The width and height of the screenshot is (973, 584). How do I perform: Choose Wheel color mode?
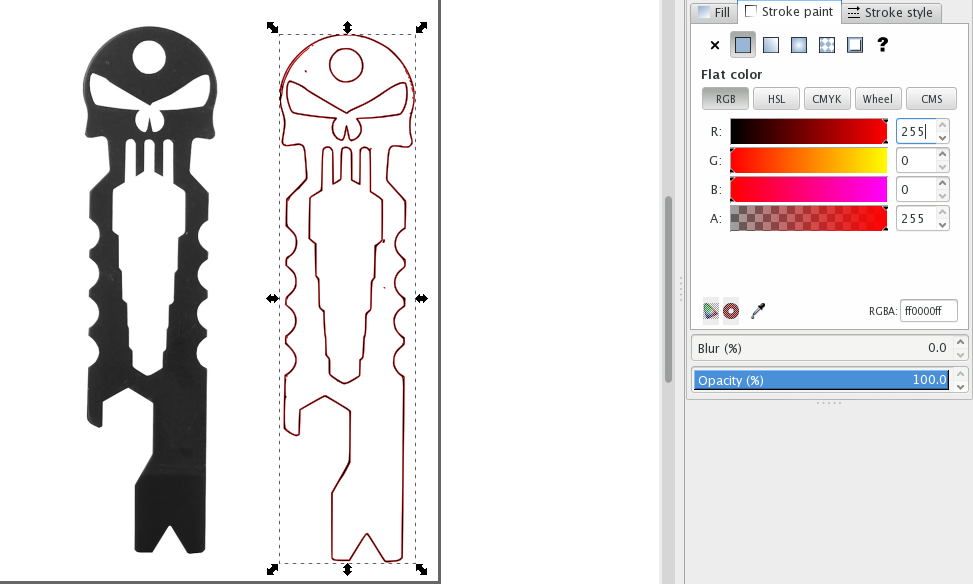point(877,99)
